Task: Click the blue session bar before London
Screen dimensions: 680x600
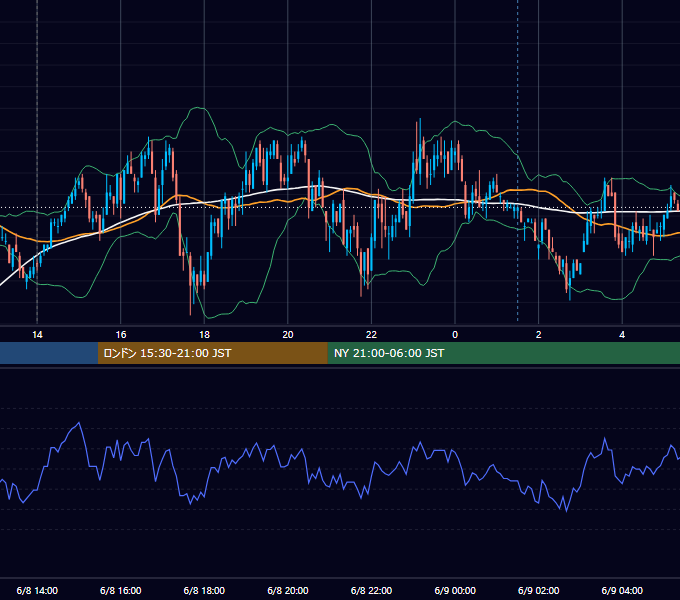Action: point(49,353)
